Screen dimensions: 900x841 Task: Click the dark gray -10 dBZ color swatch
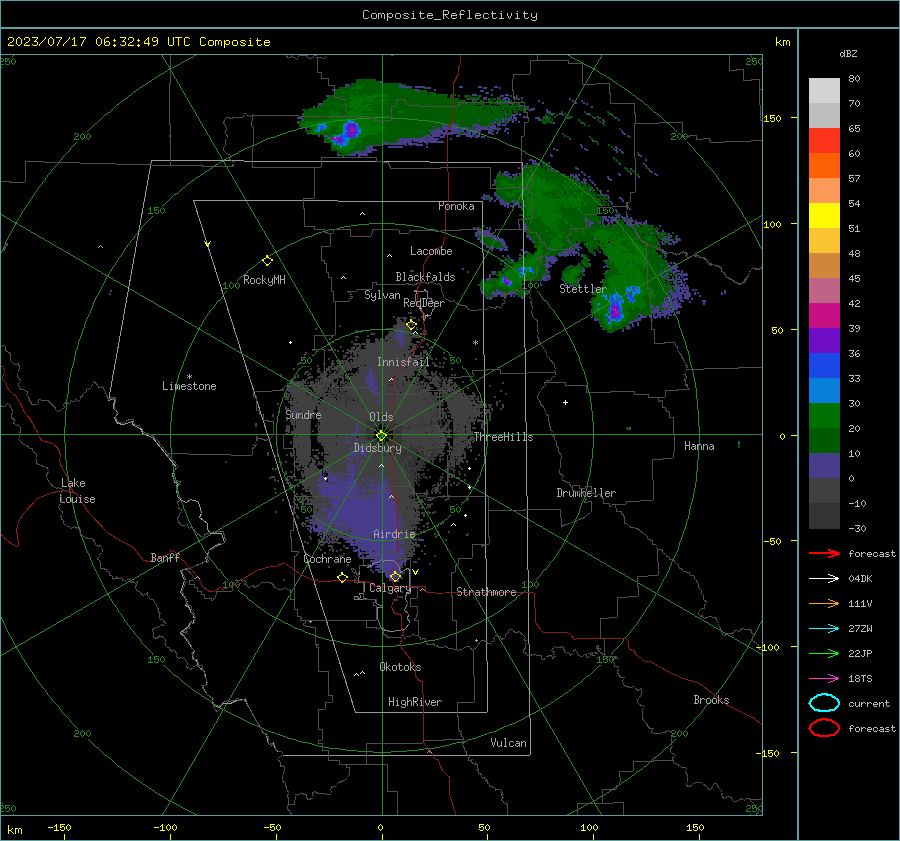pyautogui.click(x=824, y=516)
